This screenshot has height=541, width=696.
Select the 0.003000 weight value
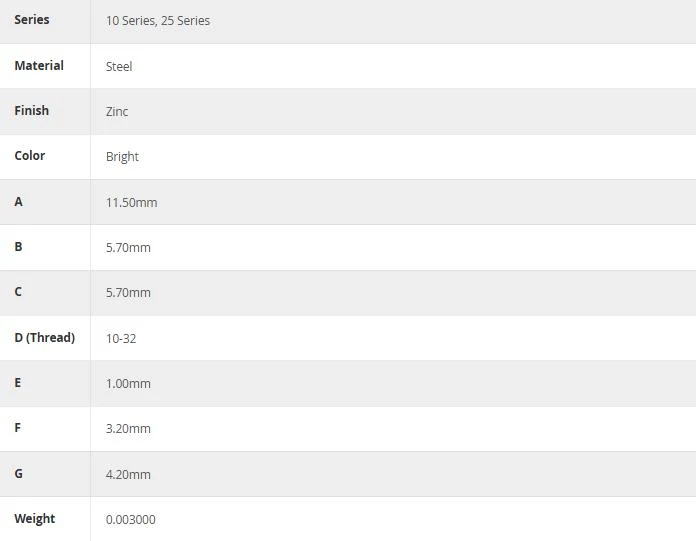click(130, 520)
